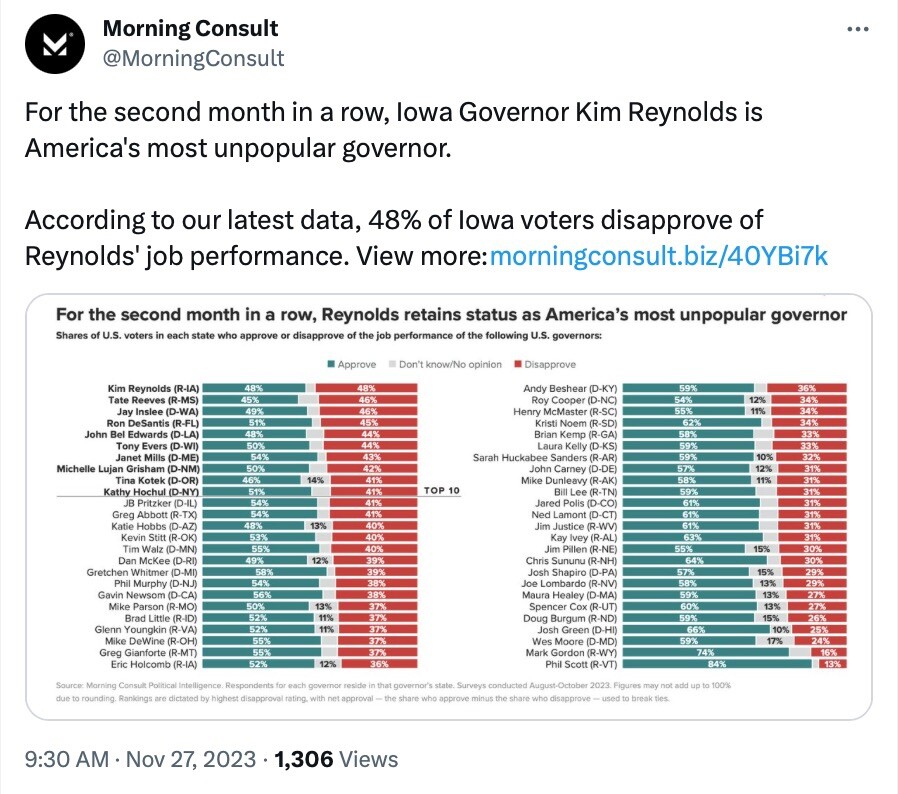This screenshot has height=794, width=898.
Task: Click the Andy Beshear (D-KY) row label
Action: [570, 388]
